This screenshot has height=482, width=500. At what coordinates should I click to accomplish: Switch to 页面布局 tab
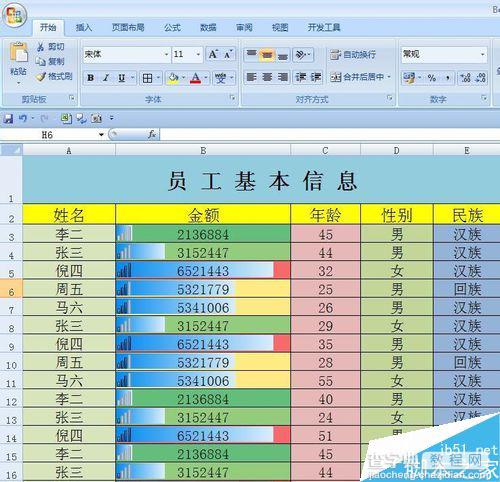click(x=128, y=27)
